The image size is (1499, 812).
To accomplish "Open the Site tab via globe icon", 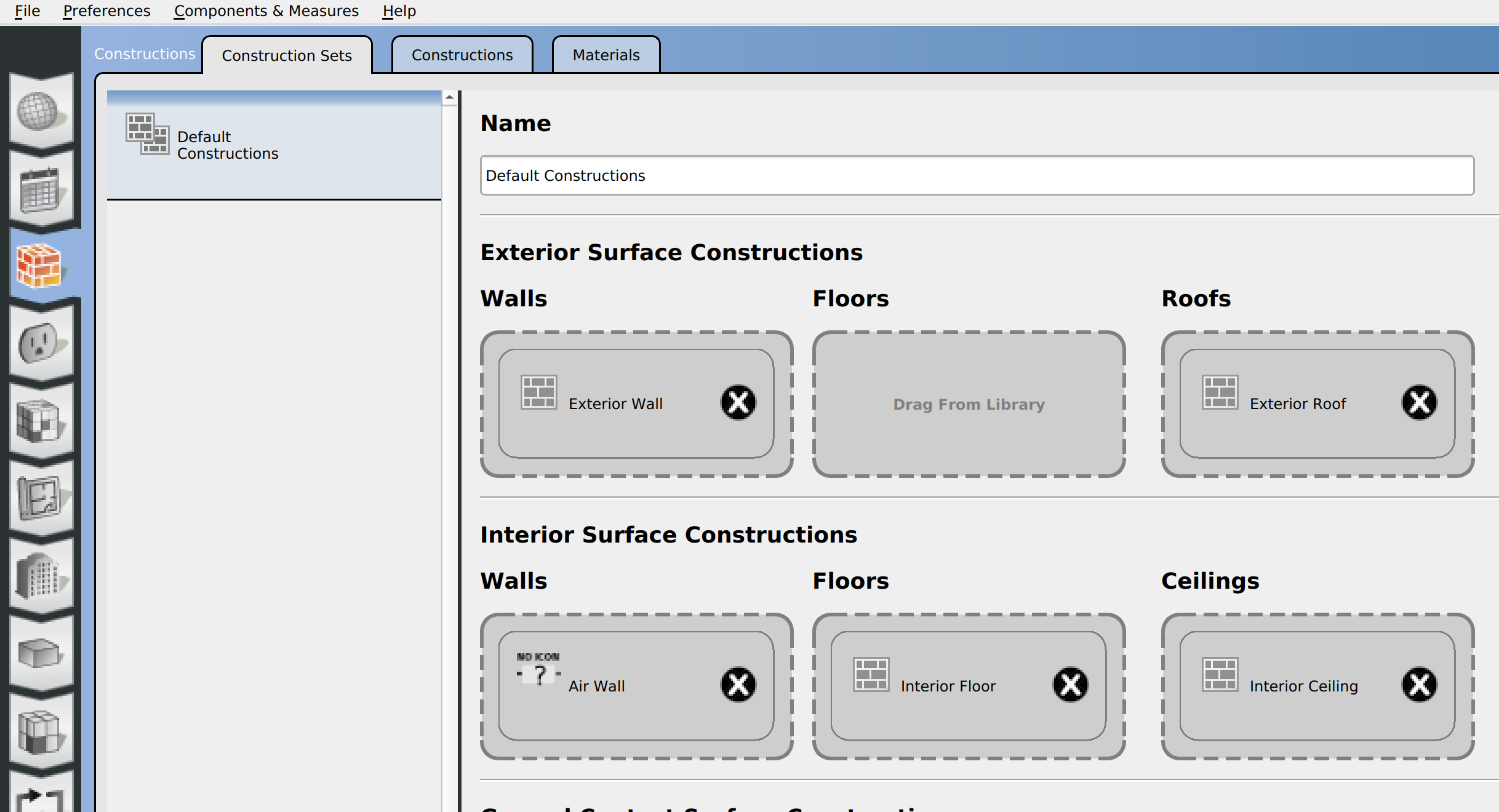I will tap(41, 109).
